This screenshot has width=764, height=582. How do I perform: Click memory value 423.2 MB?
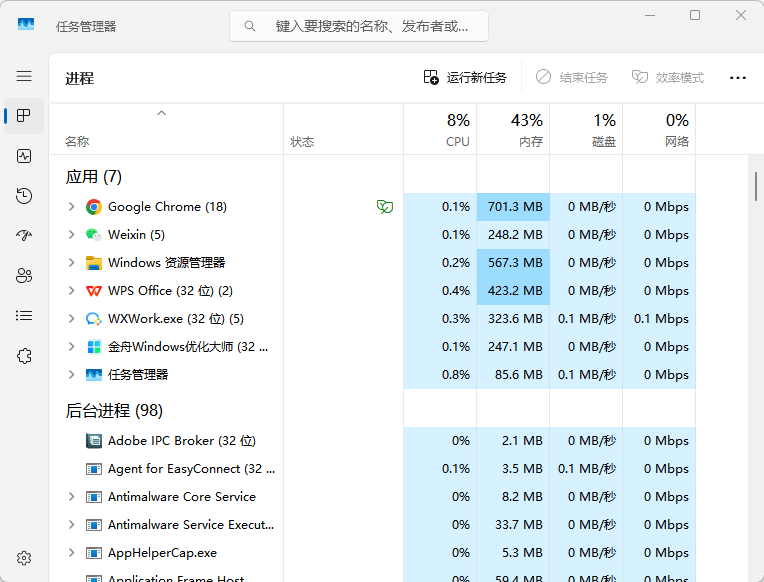coord(515,291)
